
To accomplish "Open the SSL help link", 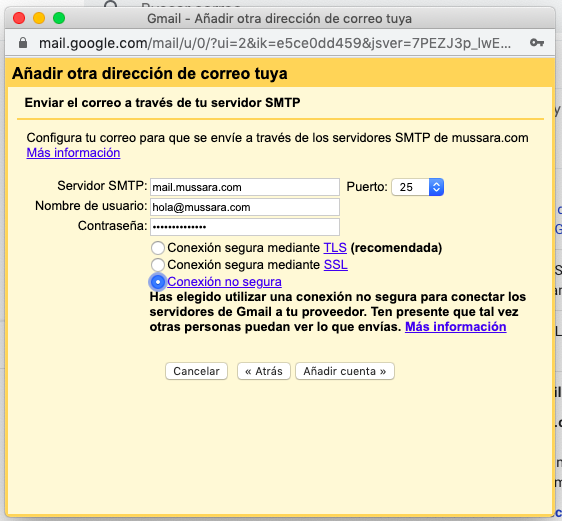I will click(x=335, y=265).
